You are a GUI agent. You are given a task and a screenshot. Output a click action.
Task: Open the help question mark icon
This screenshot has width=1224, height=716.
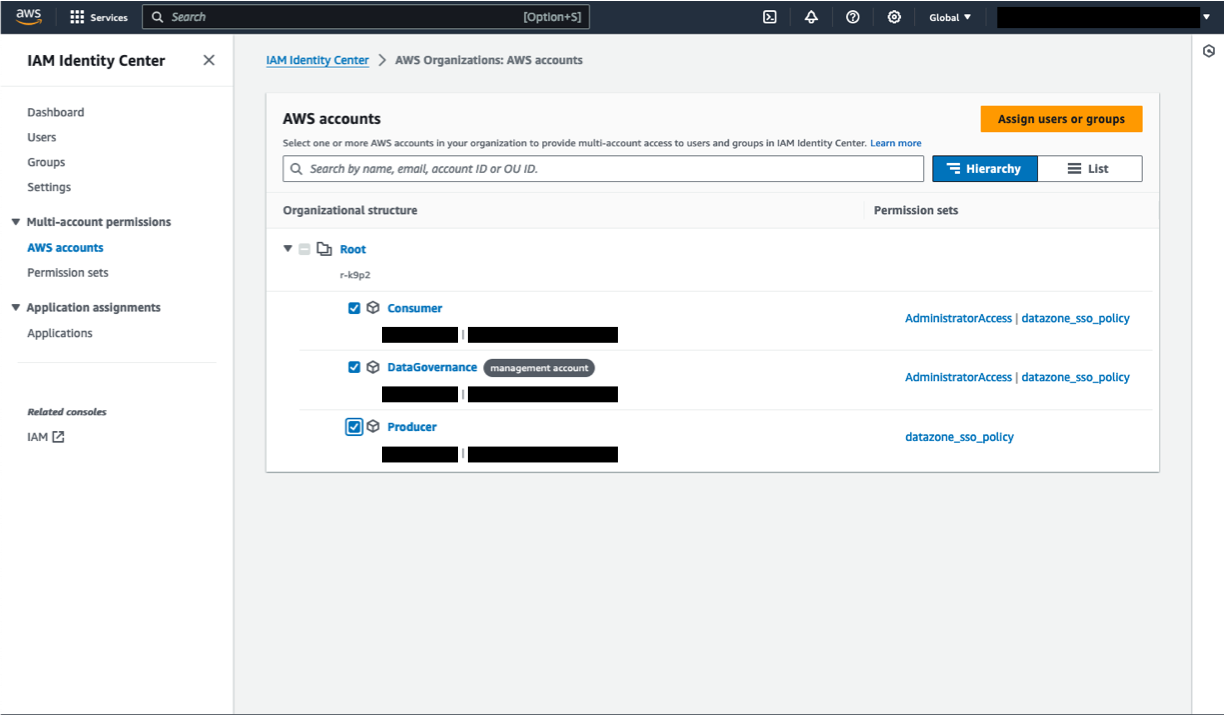(853, 17)
